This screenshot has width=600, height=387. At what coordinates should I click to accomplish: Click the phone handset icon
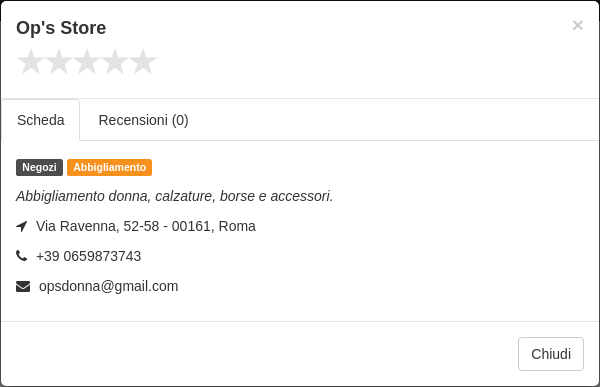point(21,255)
